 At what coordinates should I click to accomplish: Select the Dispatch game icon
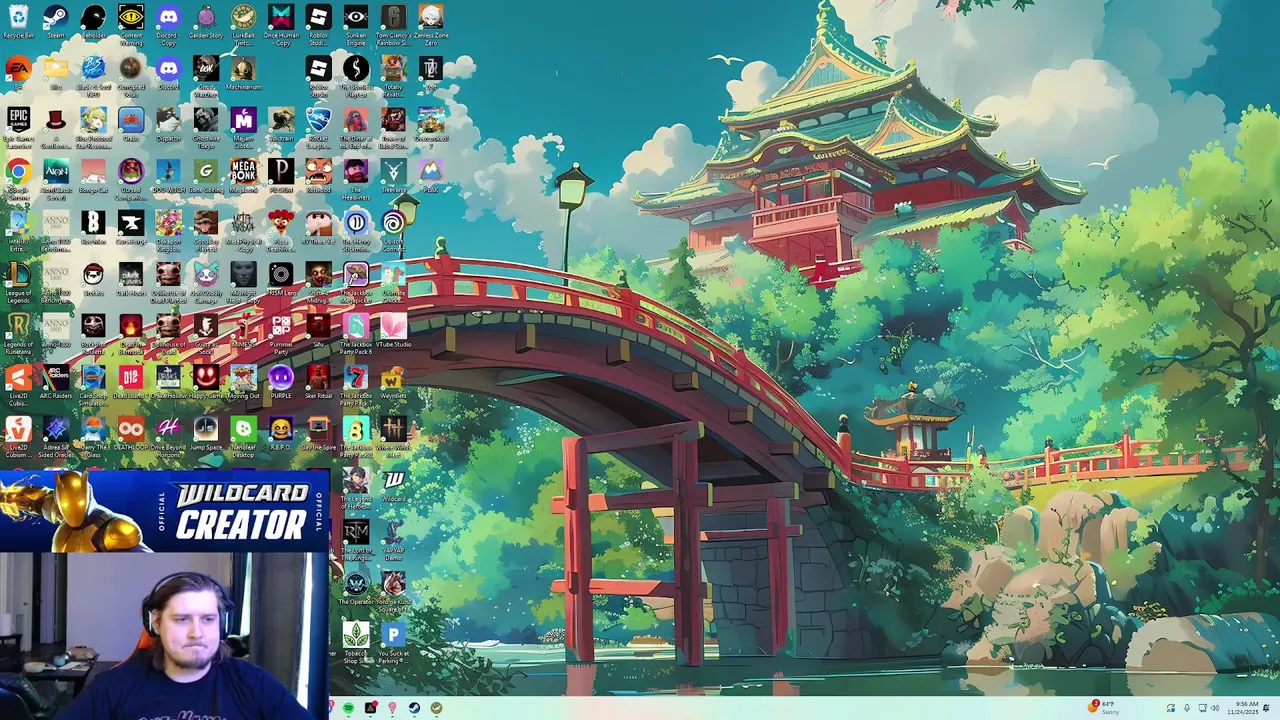168,125
